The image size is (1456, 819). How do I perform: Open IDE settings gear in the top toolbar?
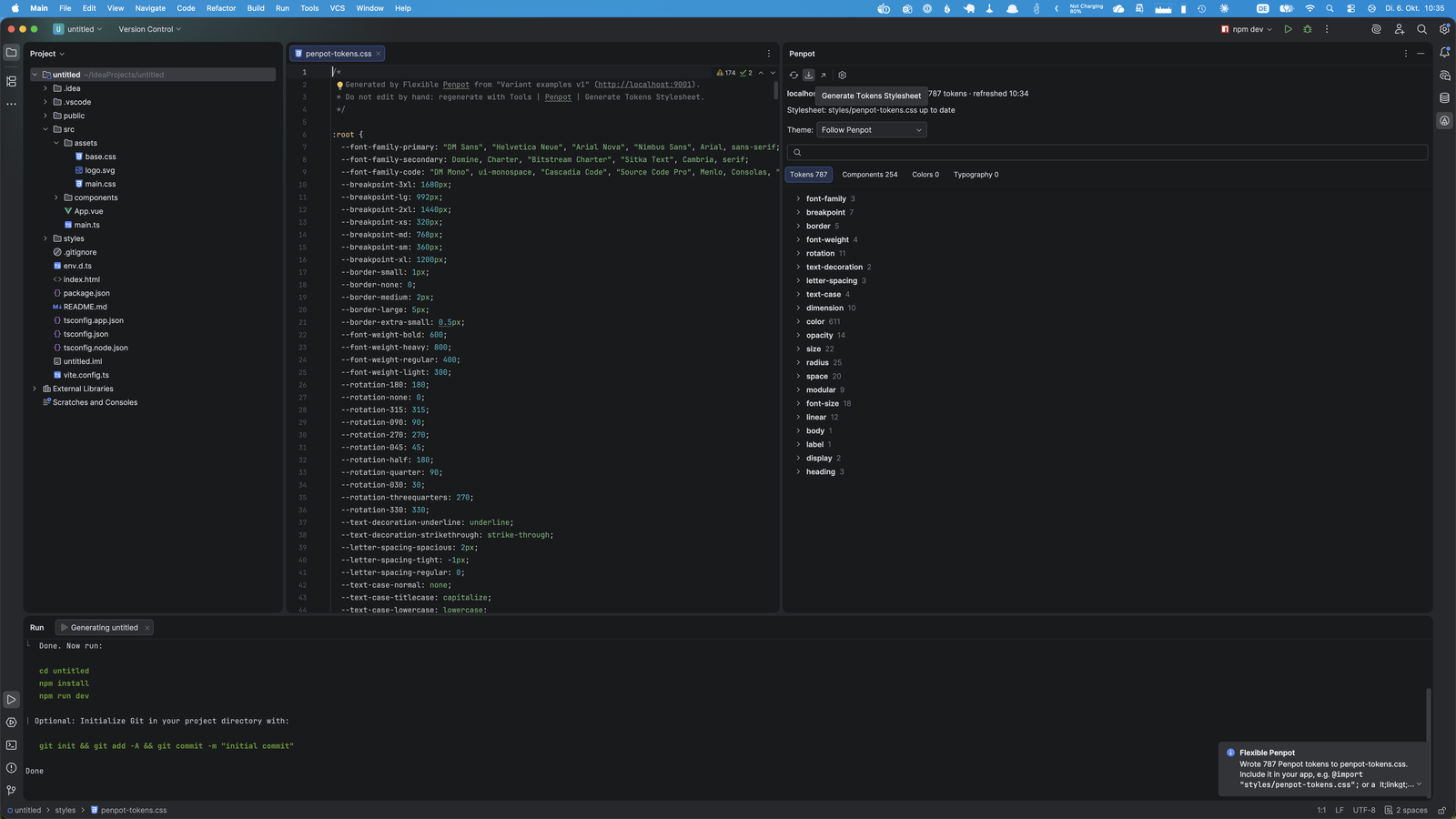[x=1444, y=29]
